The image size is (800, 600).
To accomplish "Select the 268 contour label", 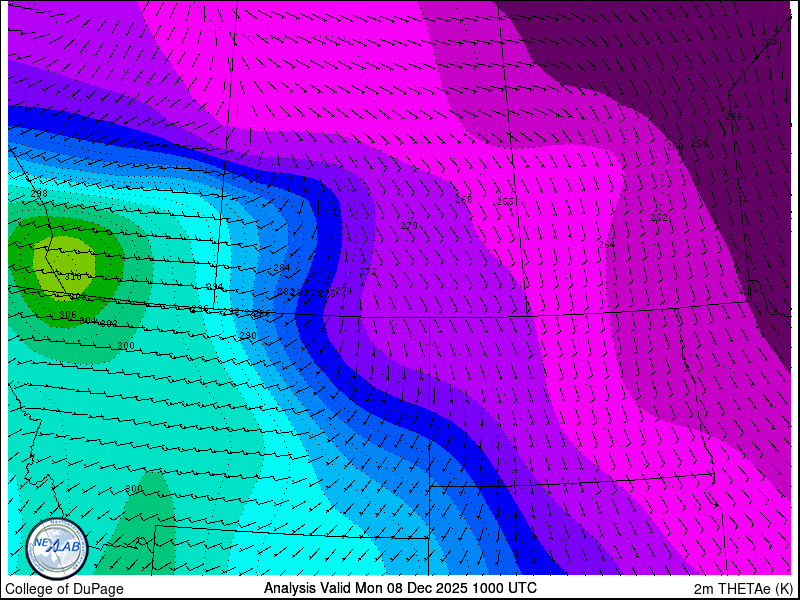I will [x=464, y=199].
